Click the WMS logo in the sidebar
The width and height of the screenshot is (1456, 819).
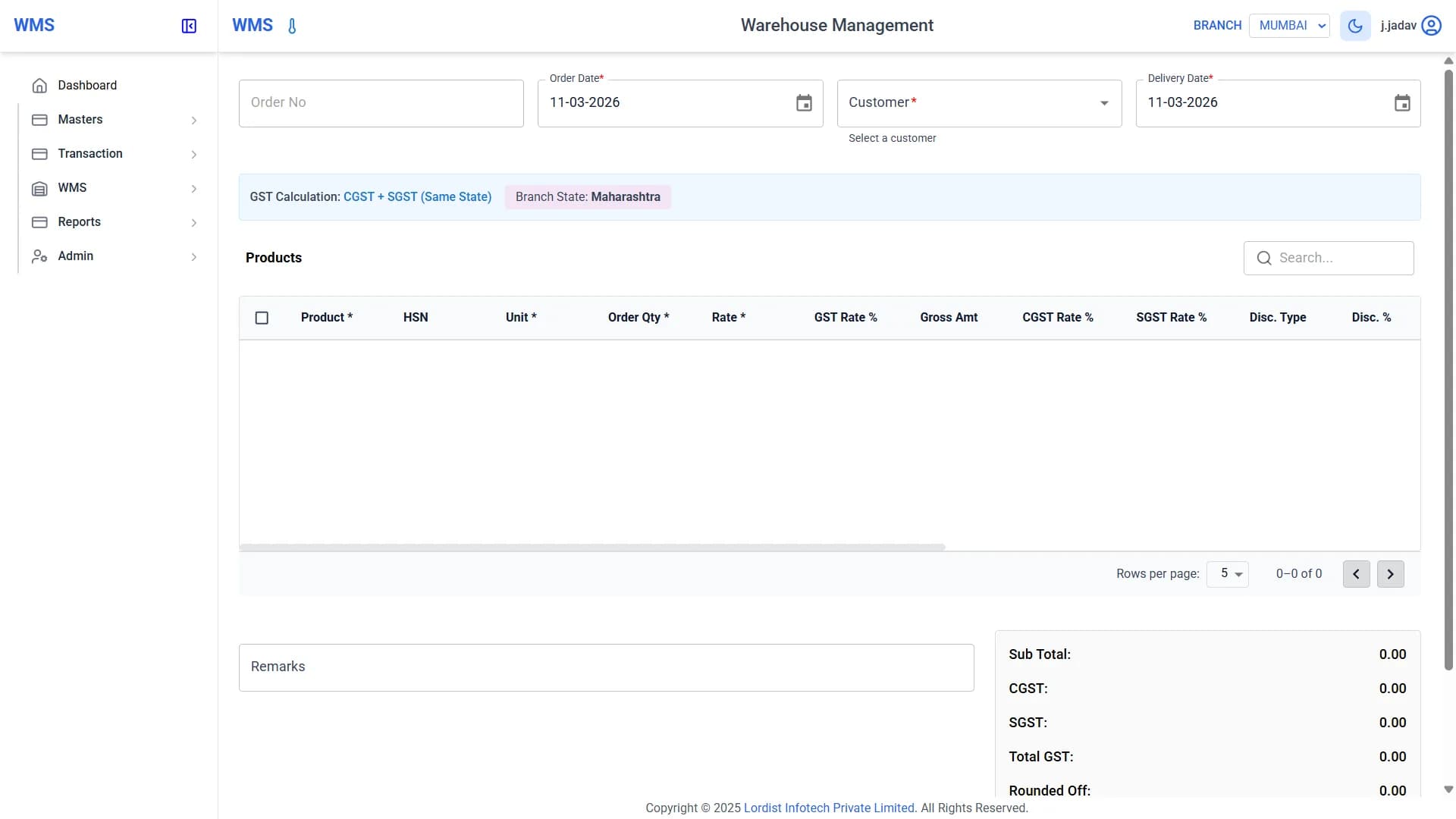[34, 25]
